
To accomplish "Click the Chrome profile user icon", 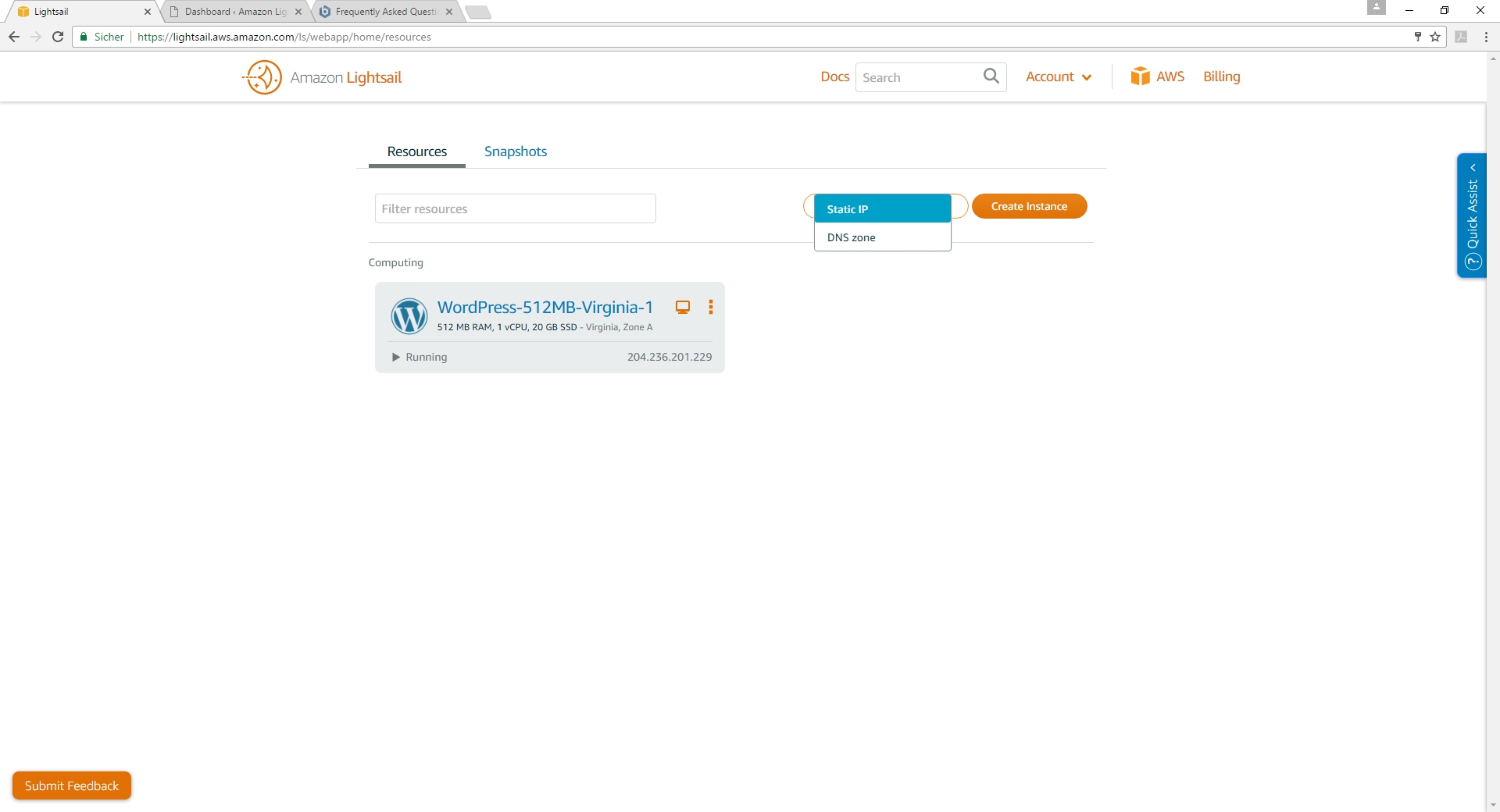I will (x=1376, y=8).
